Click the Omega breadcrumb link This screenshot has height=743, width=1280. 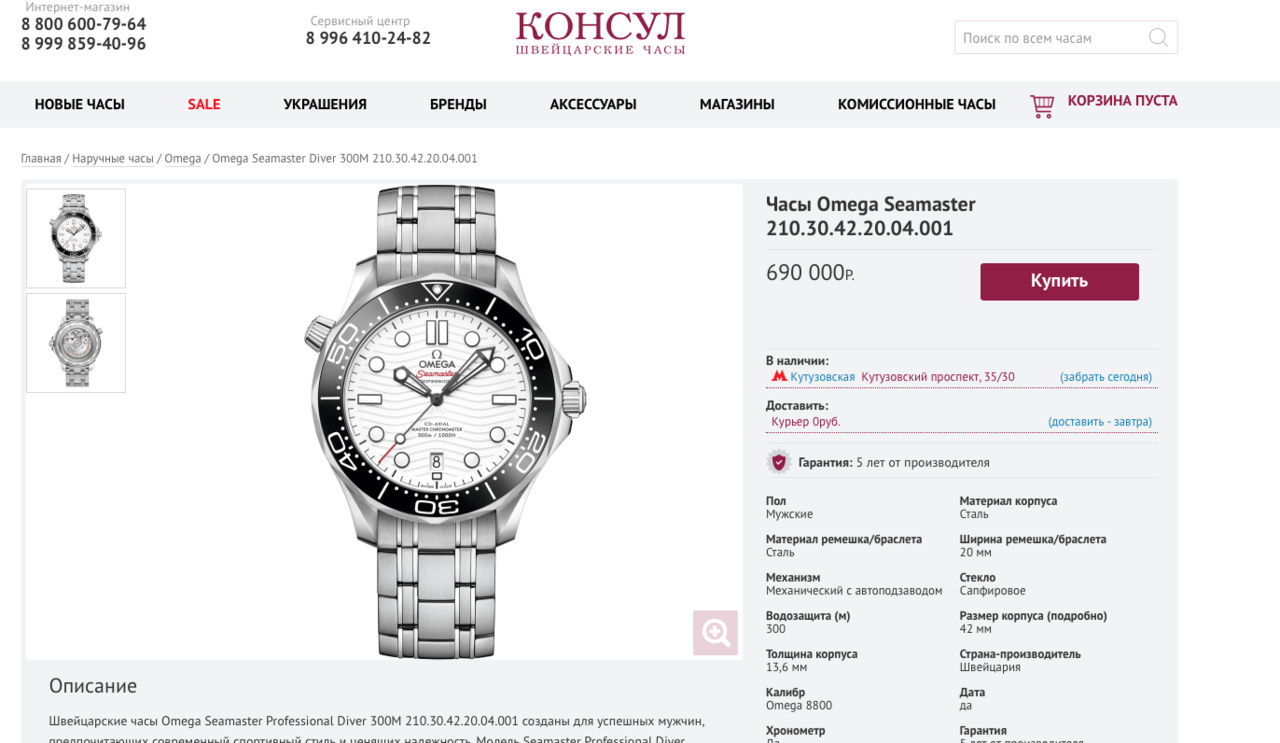(x=183, y=158)
